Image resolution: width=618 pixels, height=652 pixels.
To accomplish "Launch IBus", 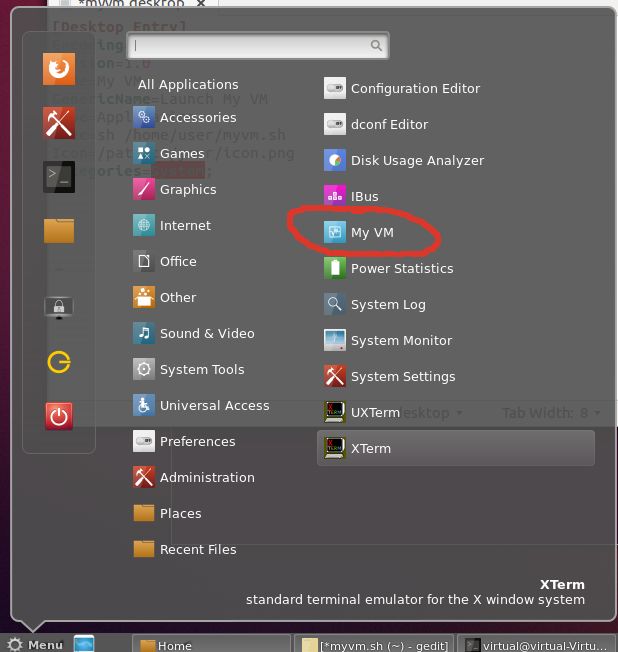I will click(351, 196).
